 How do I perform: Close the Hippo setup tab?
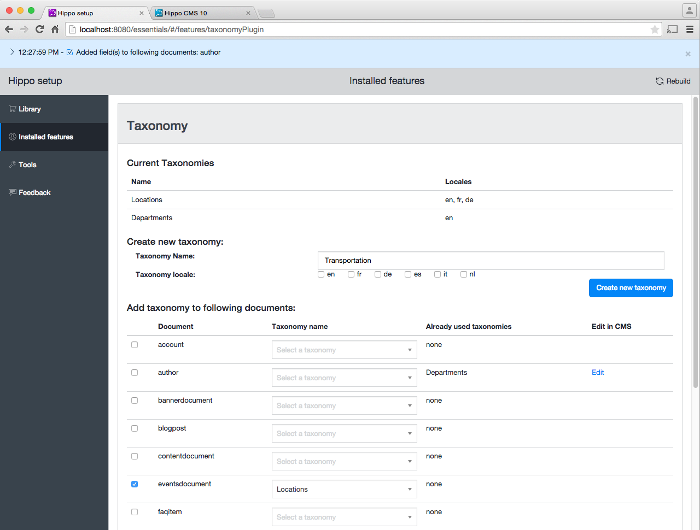142,13
